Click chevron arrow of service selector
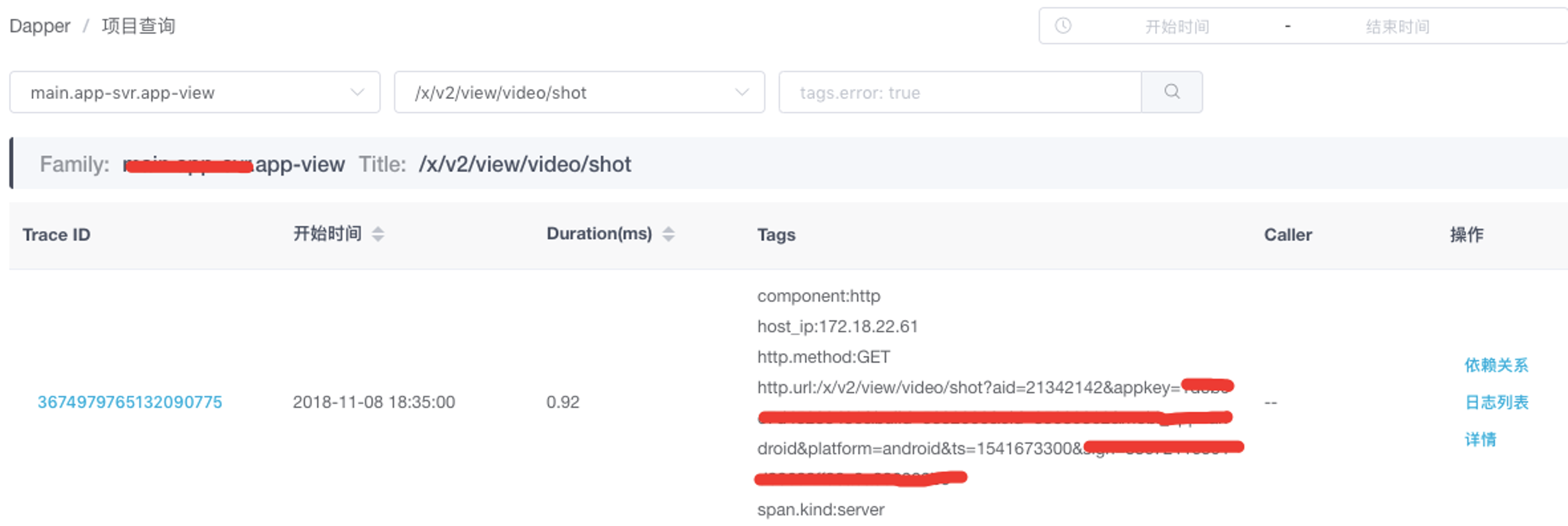 pyautogui.click(x=357, y=92)
